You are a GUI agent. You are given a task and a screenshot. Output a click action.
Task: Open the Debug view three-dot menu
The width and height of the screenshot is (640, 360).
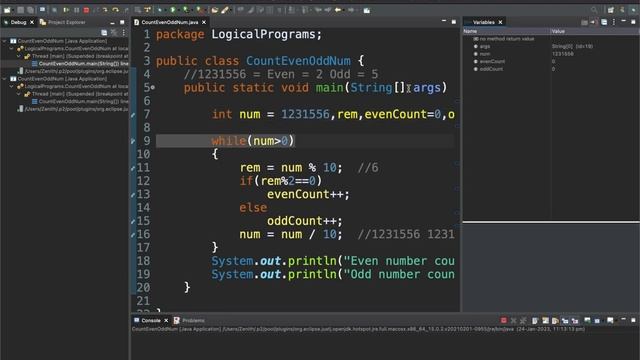pos(124,32)
